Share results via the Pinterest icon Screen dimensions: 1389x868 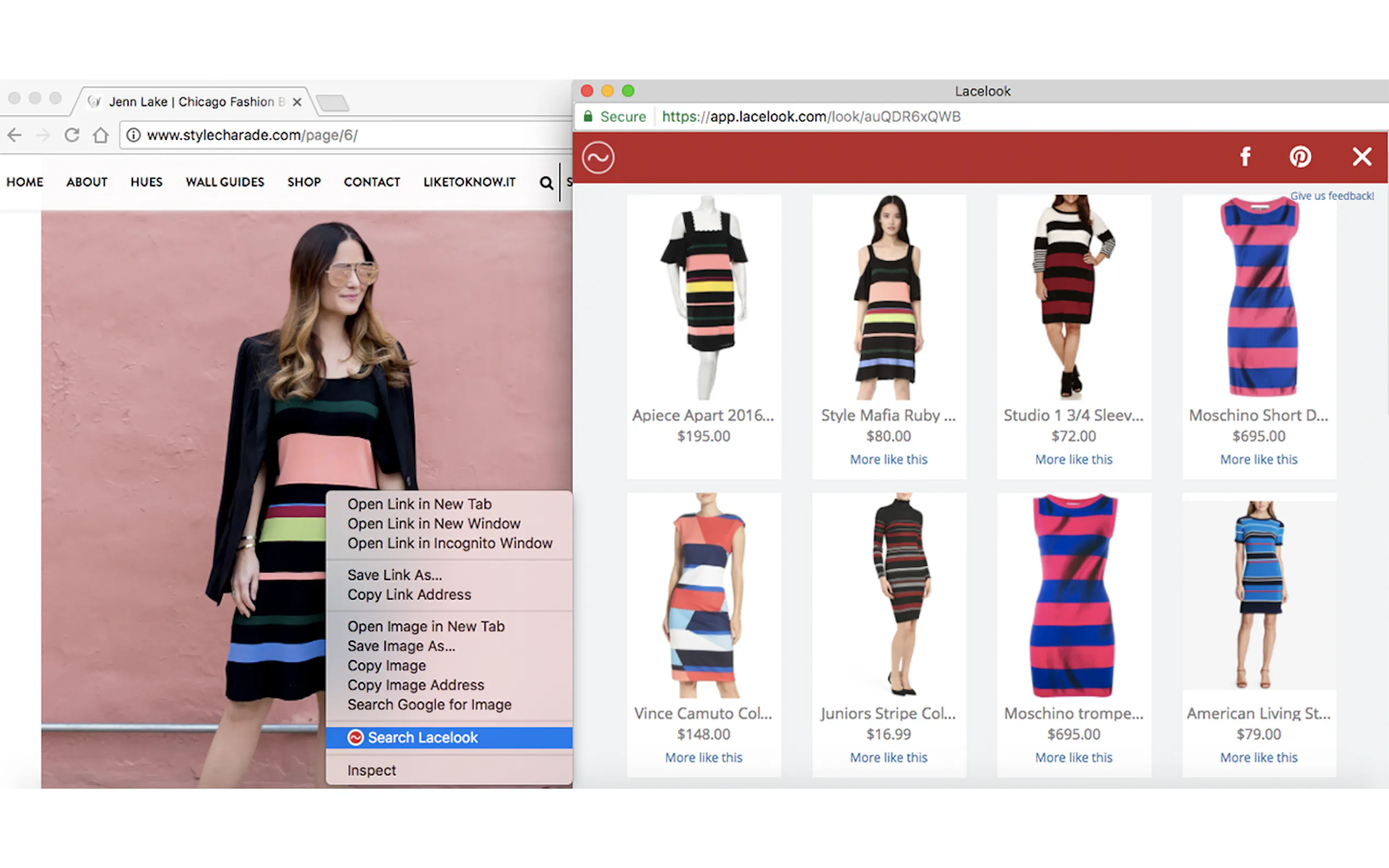pos(1300,157)
